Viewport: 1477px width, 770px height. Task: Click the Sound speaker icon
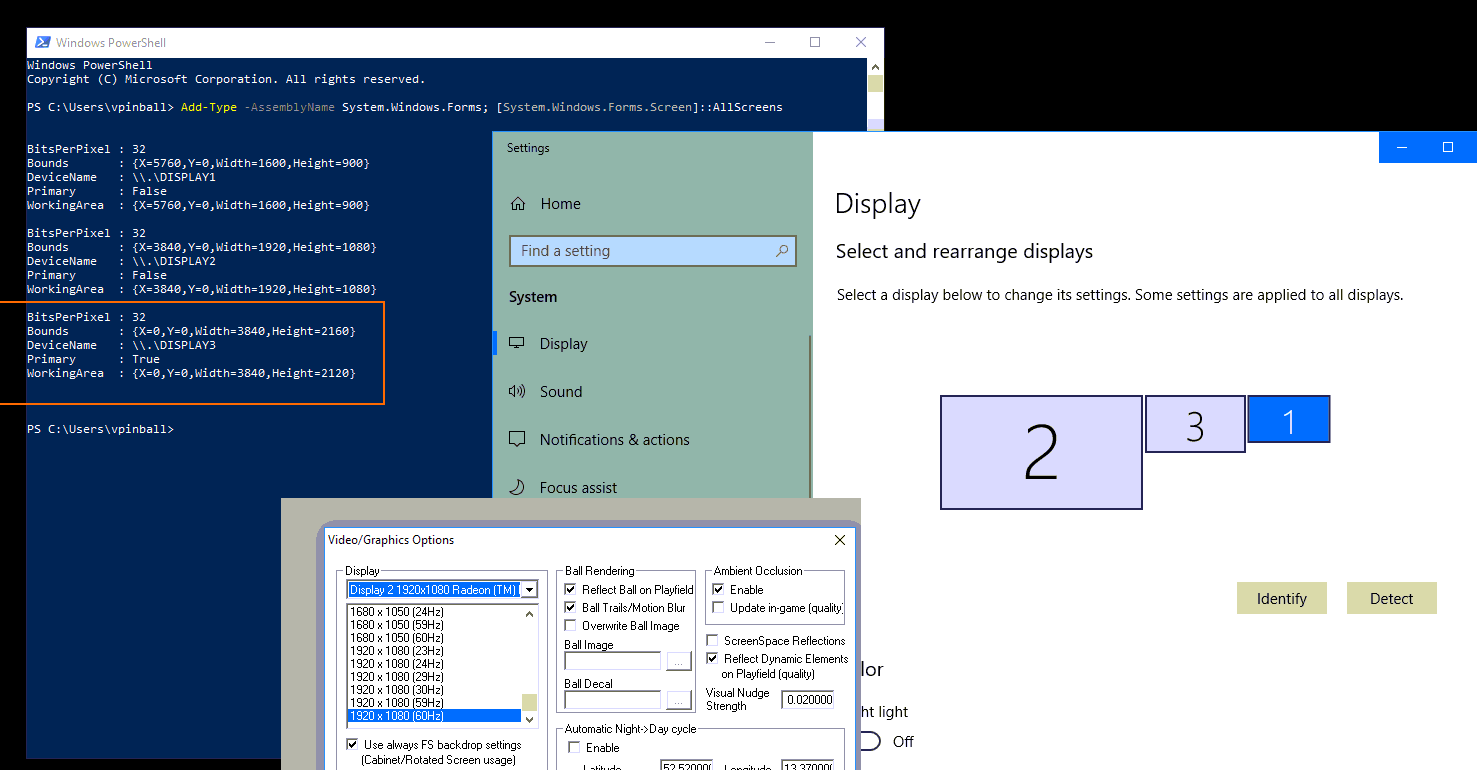pos(517,391)
